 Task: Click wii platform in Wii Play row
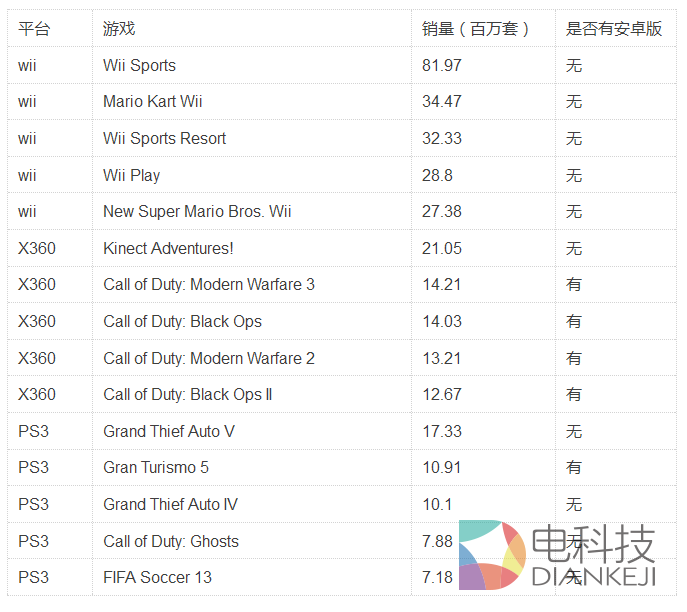[27, 175]
